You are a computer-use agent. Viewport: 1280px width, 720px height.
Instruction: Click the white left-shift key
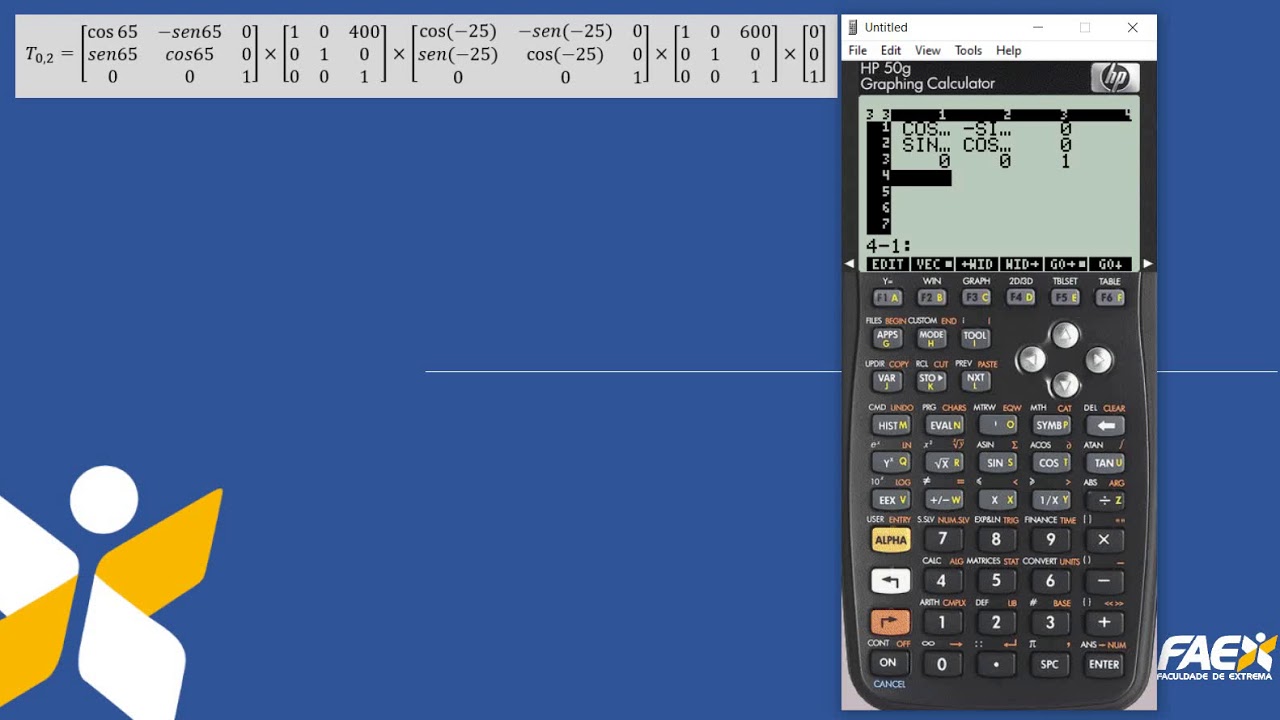click(890, 581)
